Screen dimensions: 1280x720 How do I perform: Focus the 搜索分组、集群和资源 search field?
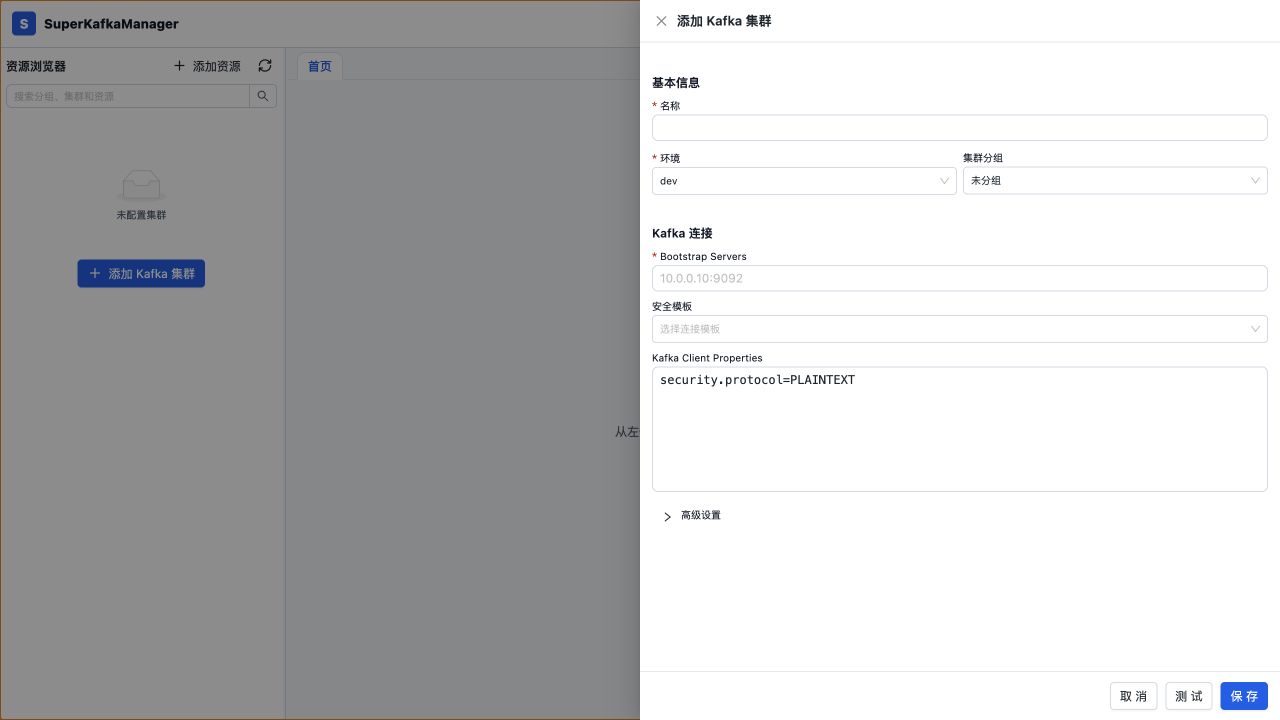click(x=128, y=96)
